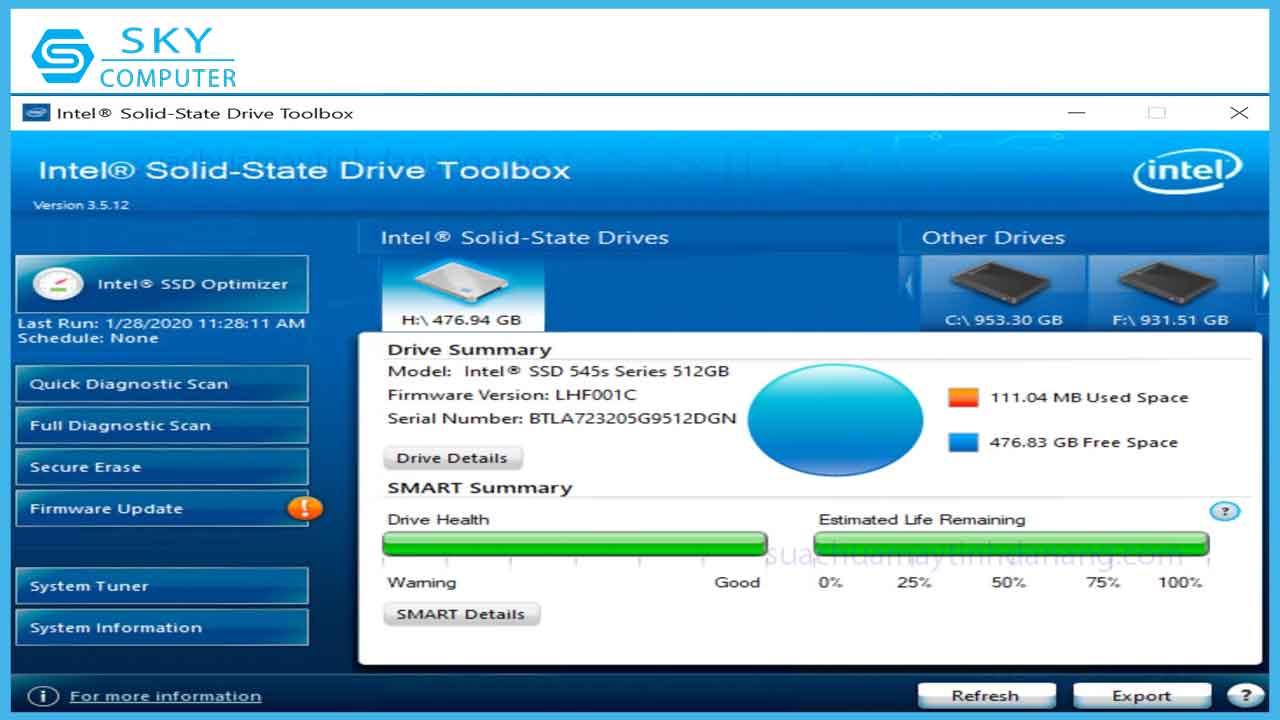Screen dimensions: 1280x720
Task: Click the Model Intel SSD 545s text
Action: (x=559, y=371)
